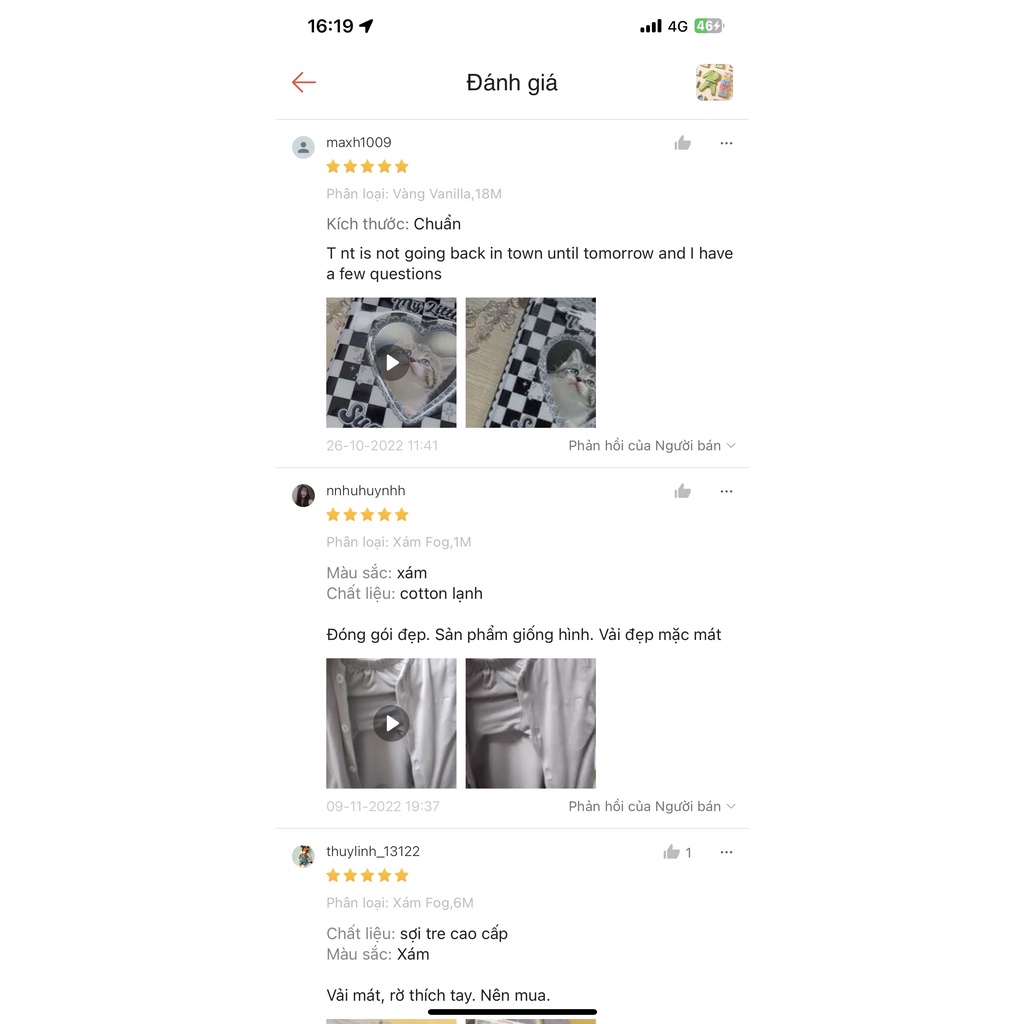1024x1024 pixels.
Task: Play the gray clothing review video
Action: coord(391,723)
